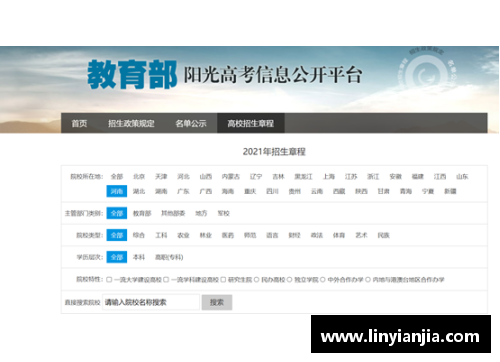Filter schools by 湖南
Screen dimensions: 500x362
point(161,191)
